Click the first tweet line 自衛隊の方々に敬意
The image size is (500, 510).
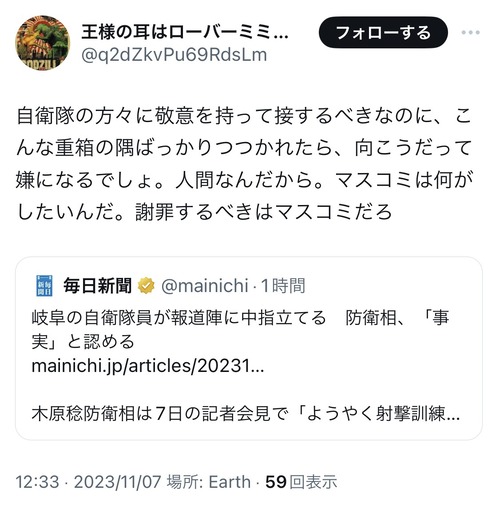pyautogui.click(x=244, y=116)
